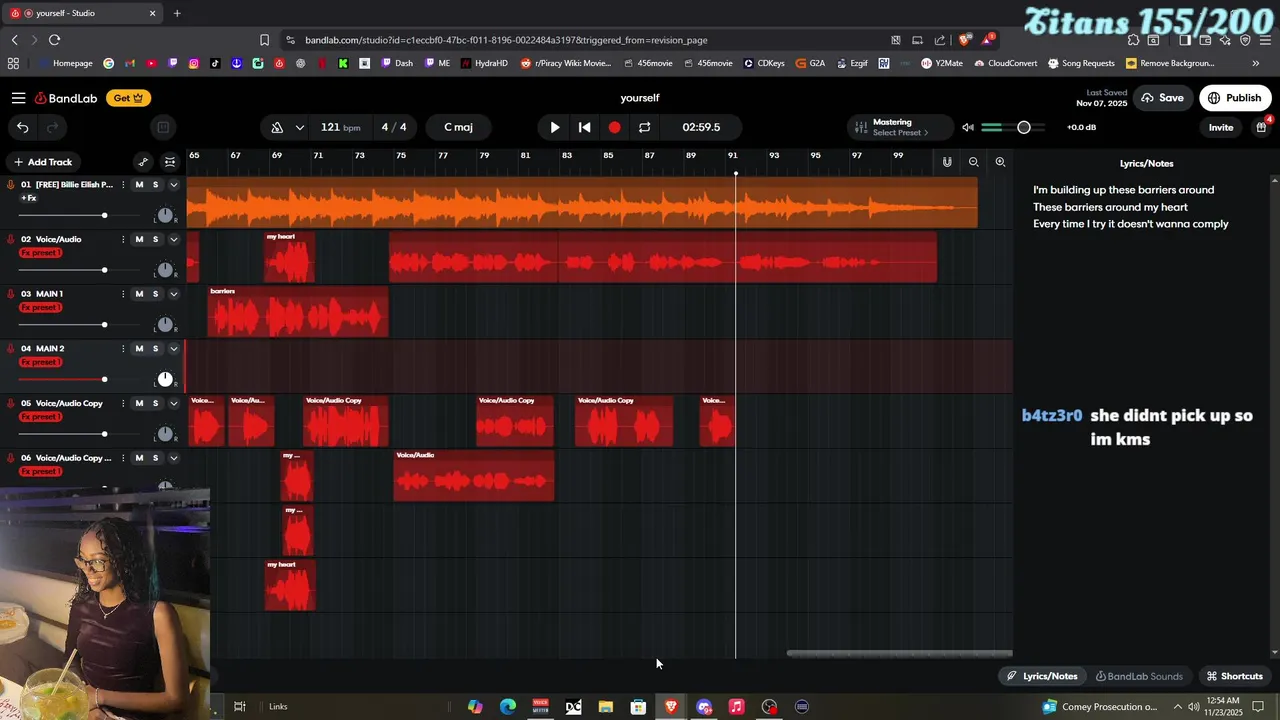Click the horizontal timeline scrollbar
This screenshot has height=720, width=1280.
pos(899,654)
